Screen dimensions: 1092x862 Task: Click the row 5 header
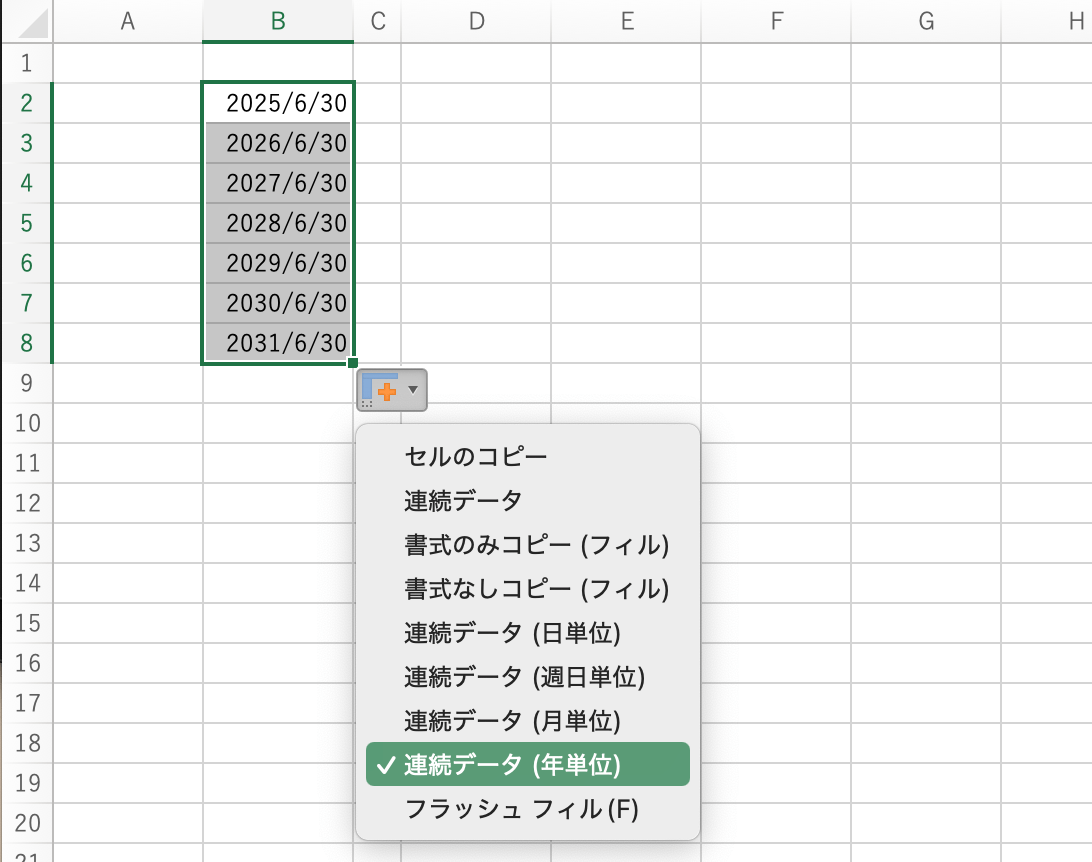coord(27,222)
